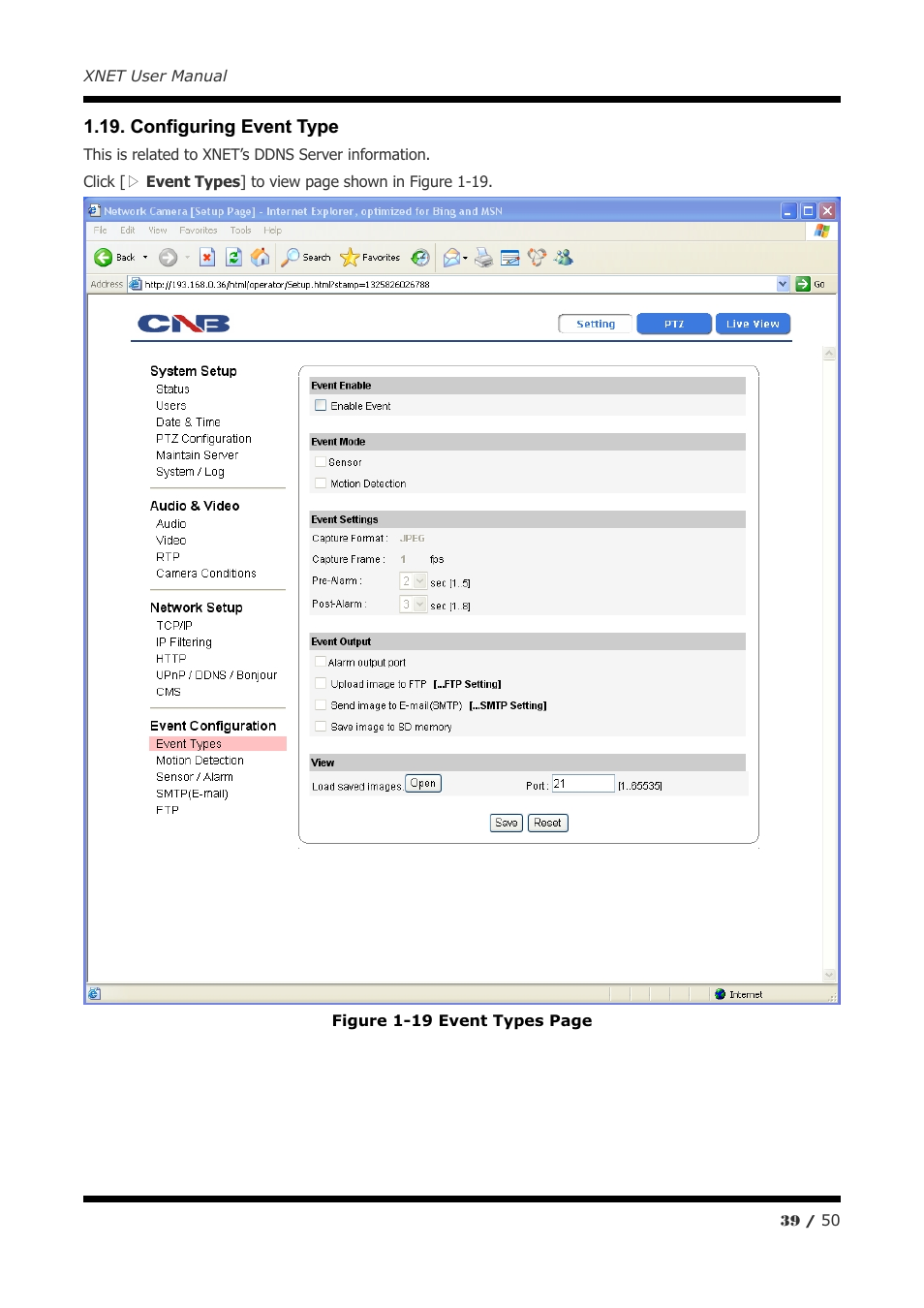This screenshot has width=924, height=1308.
Task: Open the Mail icon dropdown arrow
Action: [x=466, y=258]
